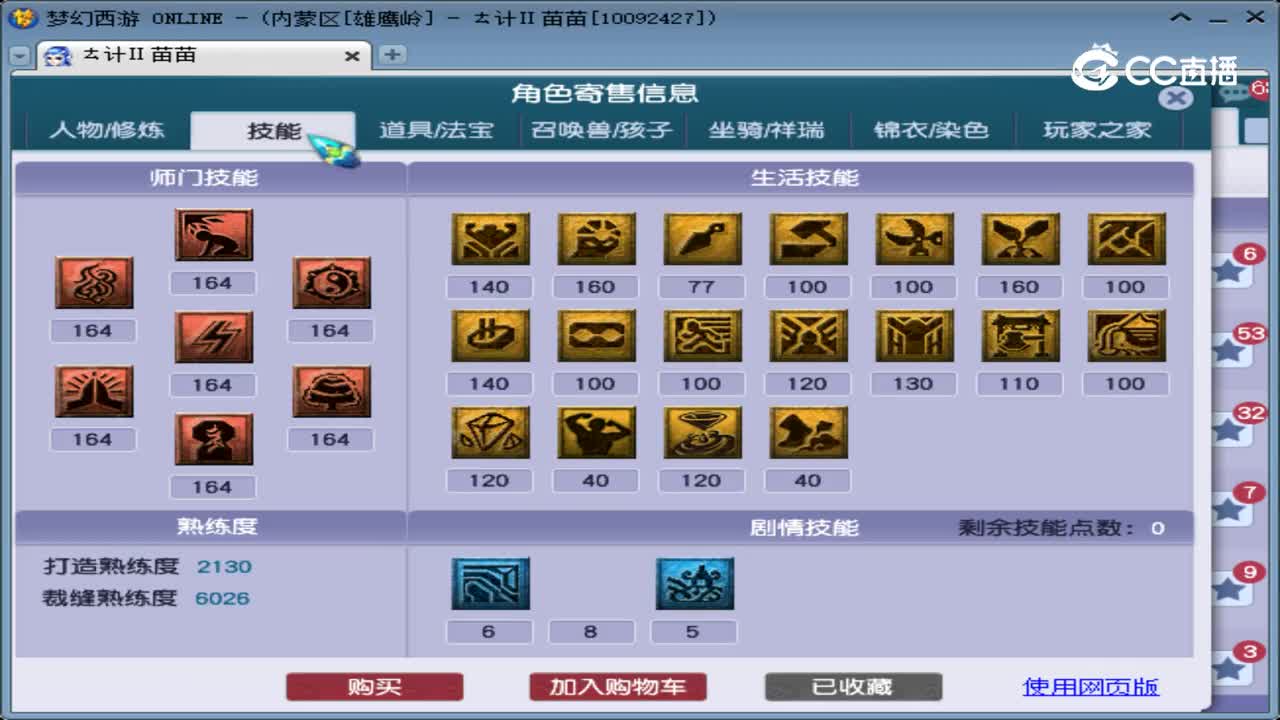Image resolution: width=1280 pixels, height=720 pixels.
Task: Click the star icon with badge 32
Action: click(x=1228, y=431)
